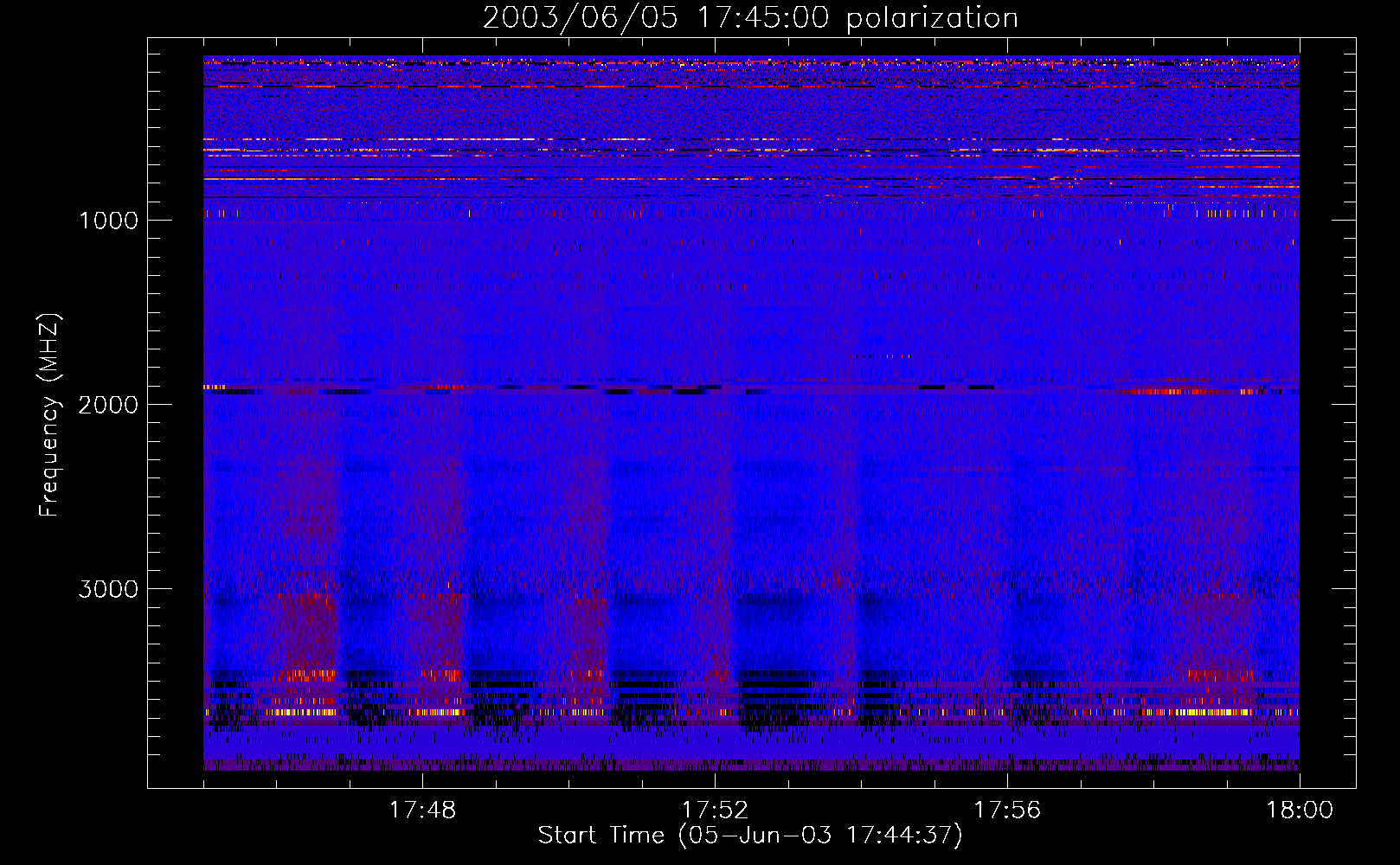Click the "Frequency (MHZ)" axis label
The width and height of the screenshot is (1400, 865).
point(49,415)
